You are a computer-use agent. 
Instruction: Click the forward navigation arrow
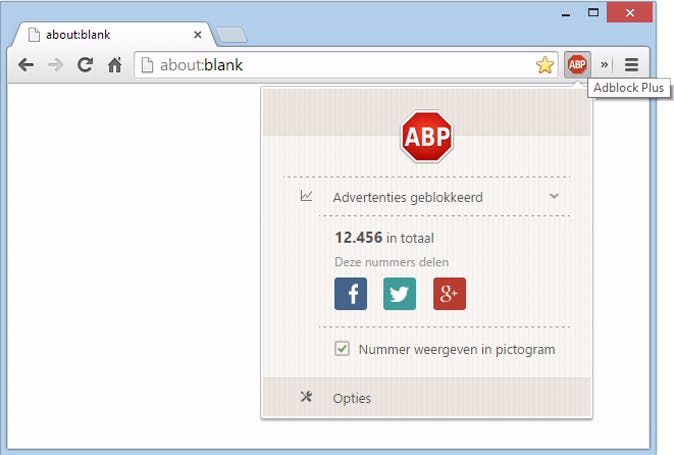tap(55, 65)
